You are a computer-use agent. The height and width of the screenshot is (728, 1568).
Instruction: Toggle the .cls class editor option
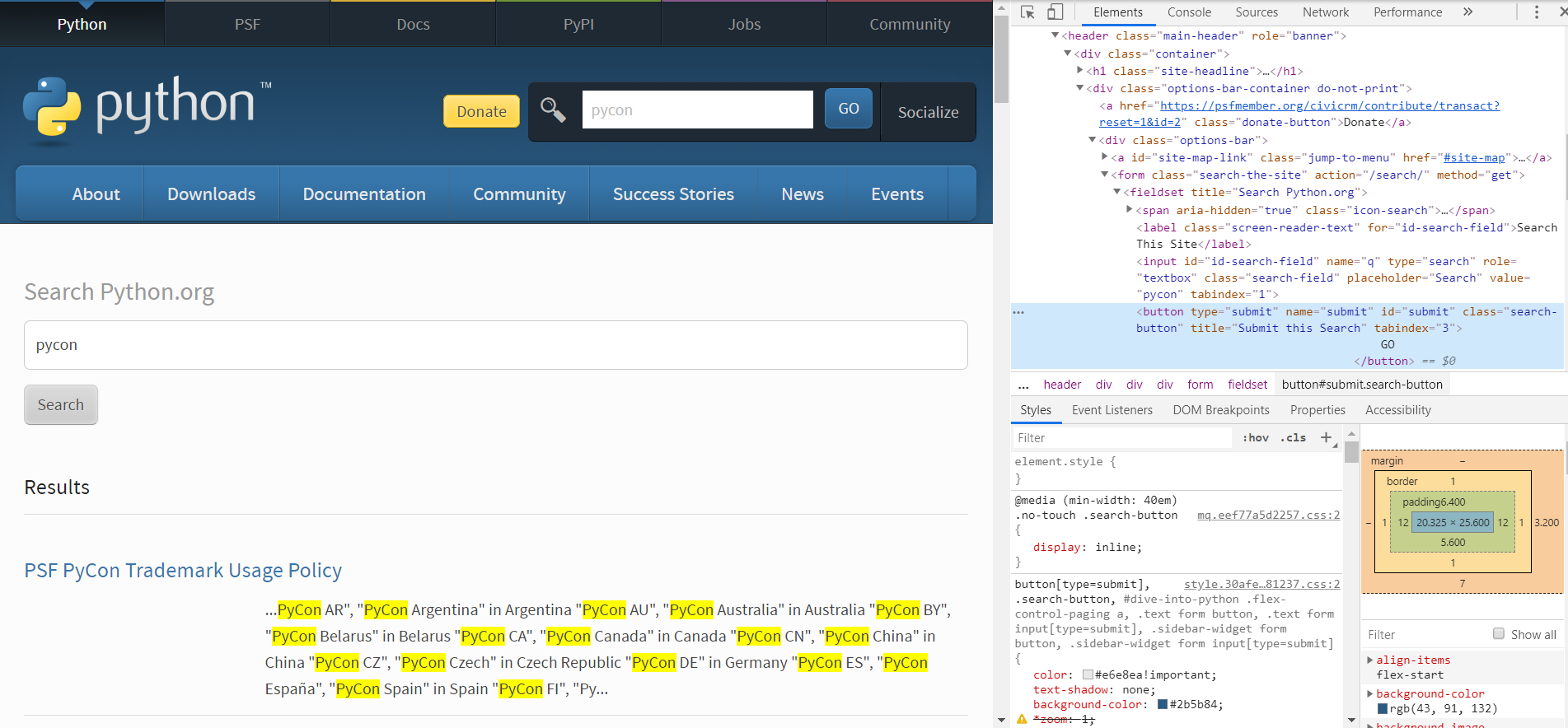click(1293, 437)
